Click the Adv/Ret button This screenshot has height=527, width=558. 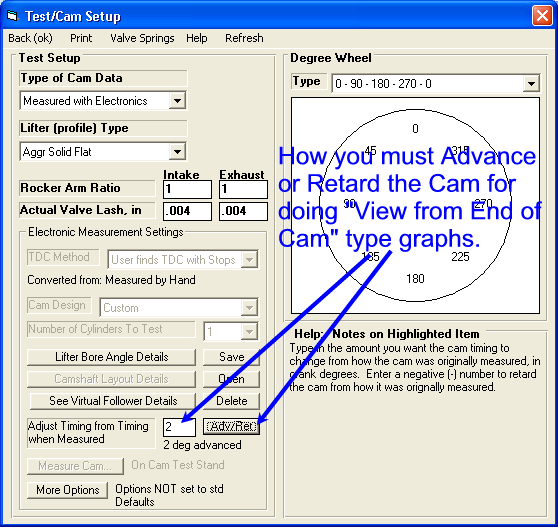[231, 426]
